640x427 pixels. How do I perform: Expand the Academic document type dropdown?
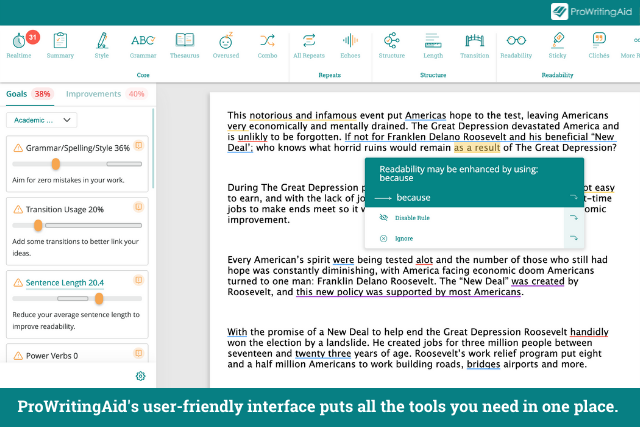pos(42,120)
